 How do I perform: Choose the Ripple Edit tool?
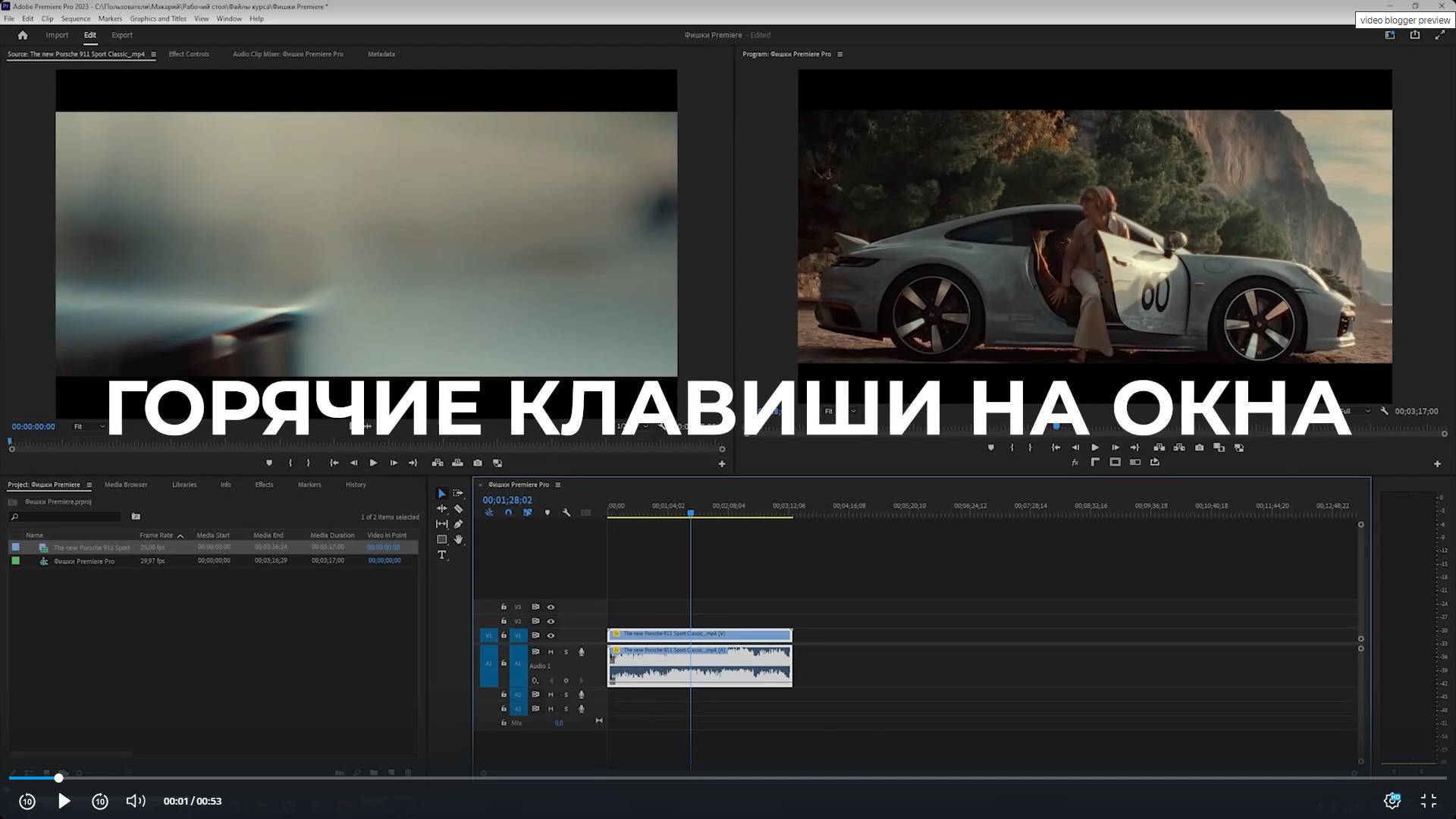(x=442, y=509)
